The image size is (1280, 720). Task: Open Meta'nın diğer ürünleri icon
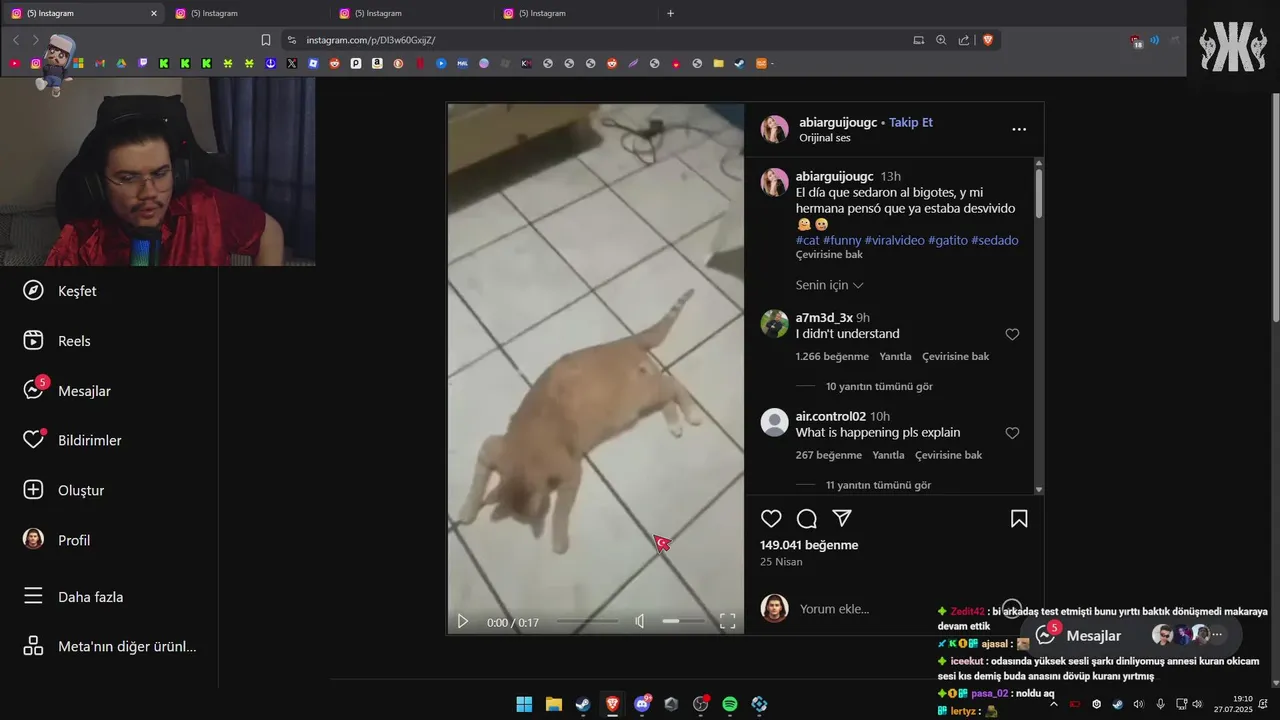33,646
